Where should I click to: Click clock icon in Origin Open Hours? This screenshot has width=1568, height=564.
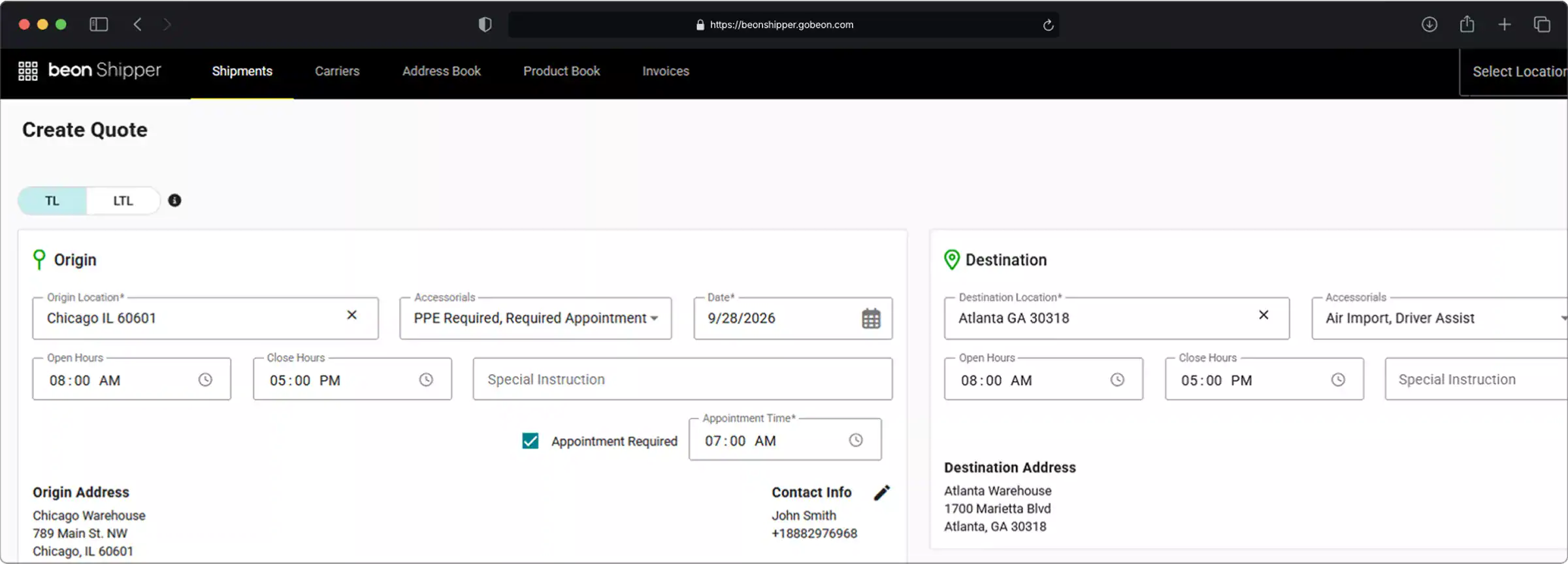[x=205, y=380]
